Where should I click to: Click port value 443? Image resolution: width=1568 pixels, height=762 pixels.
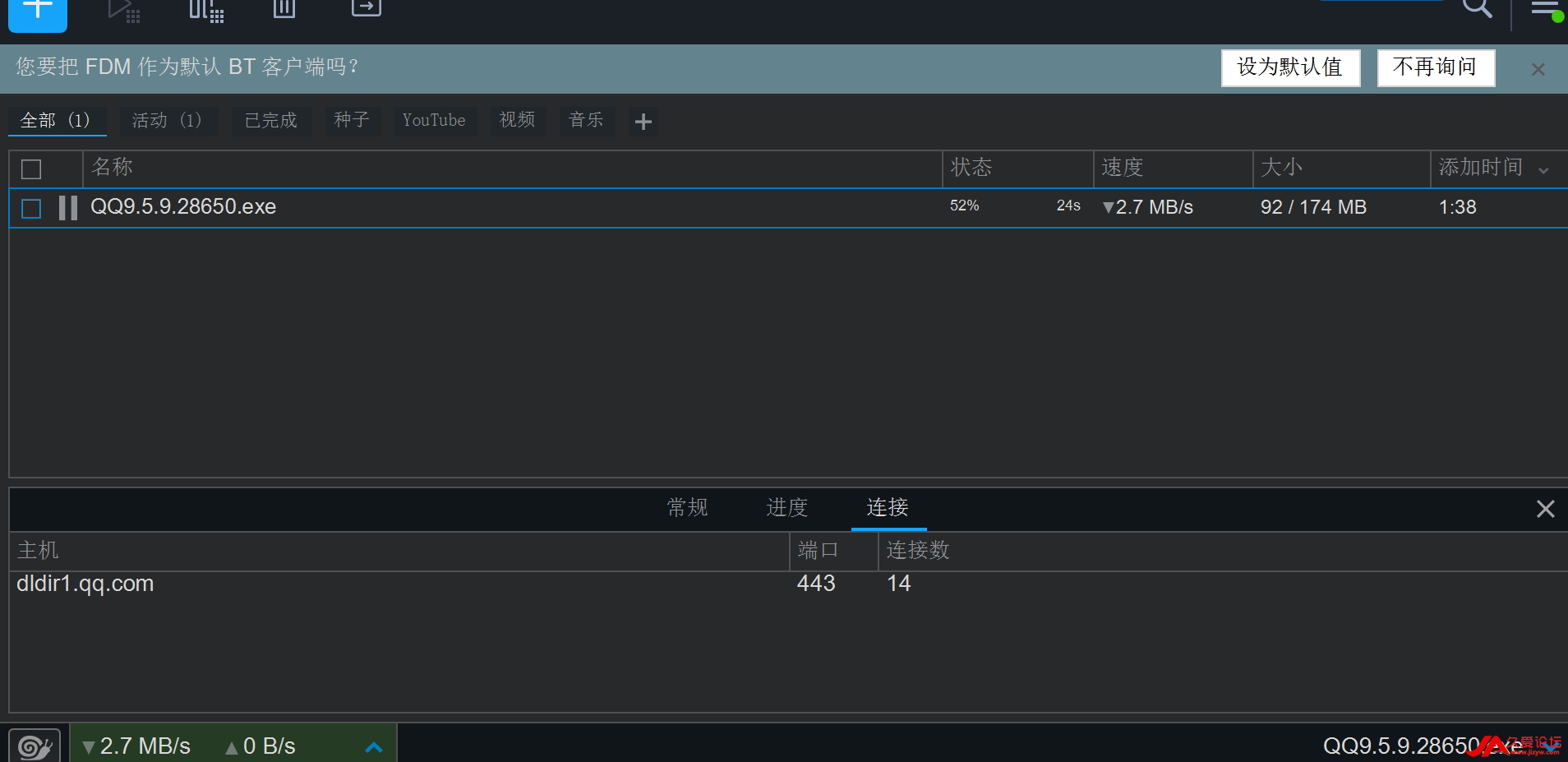[x=816, y=584]
